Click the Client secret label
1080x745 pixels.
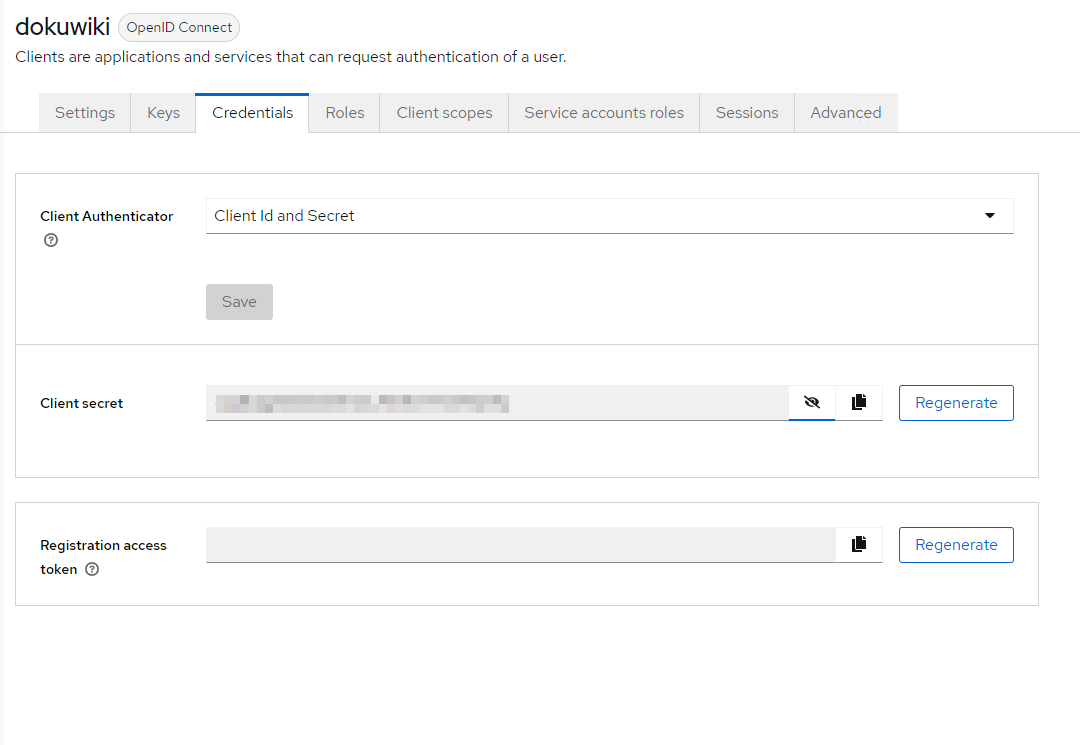pyautogui.click(x=81, y=403)
